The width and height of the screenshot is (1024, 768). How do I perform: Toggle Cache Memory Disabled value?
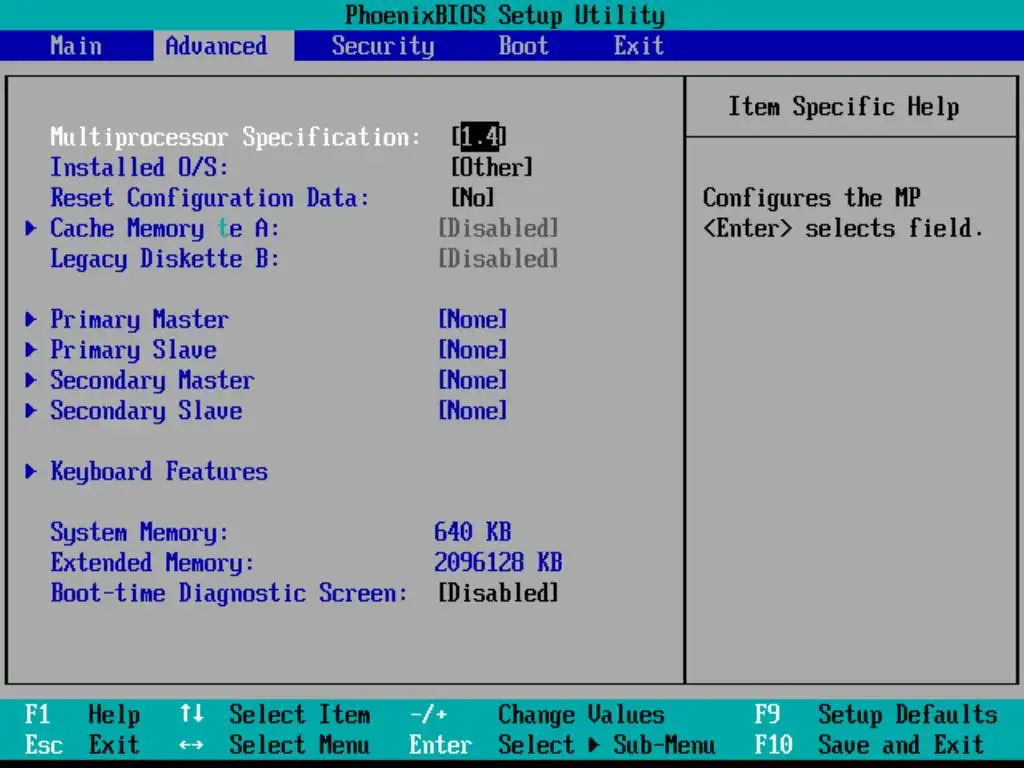click(498, 228)
